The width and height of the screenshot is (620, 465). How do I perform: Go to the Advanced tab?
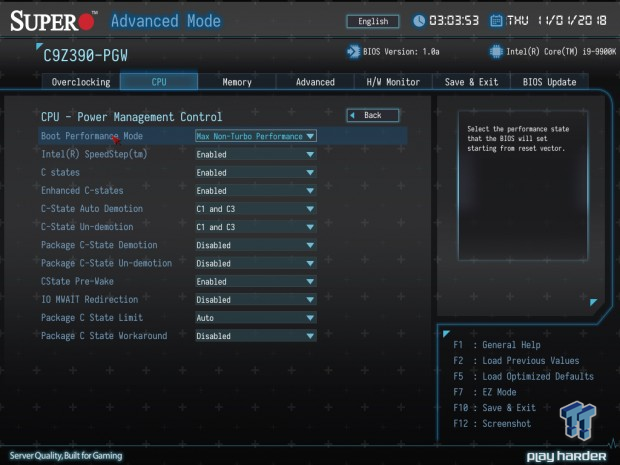[315, 82]
